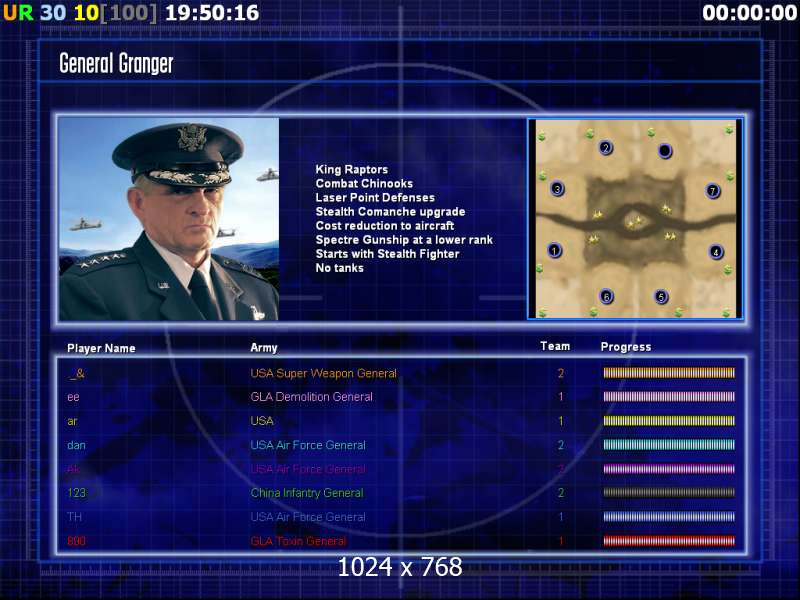Image resolution: width=800 pixels, height=600 pixels.
Task: Click the dollar supply icon in the minimap's bottom-left corner
Action: tap(542, 312)
